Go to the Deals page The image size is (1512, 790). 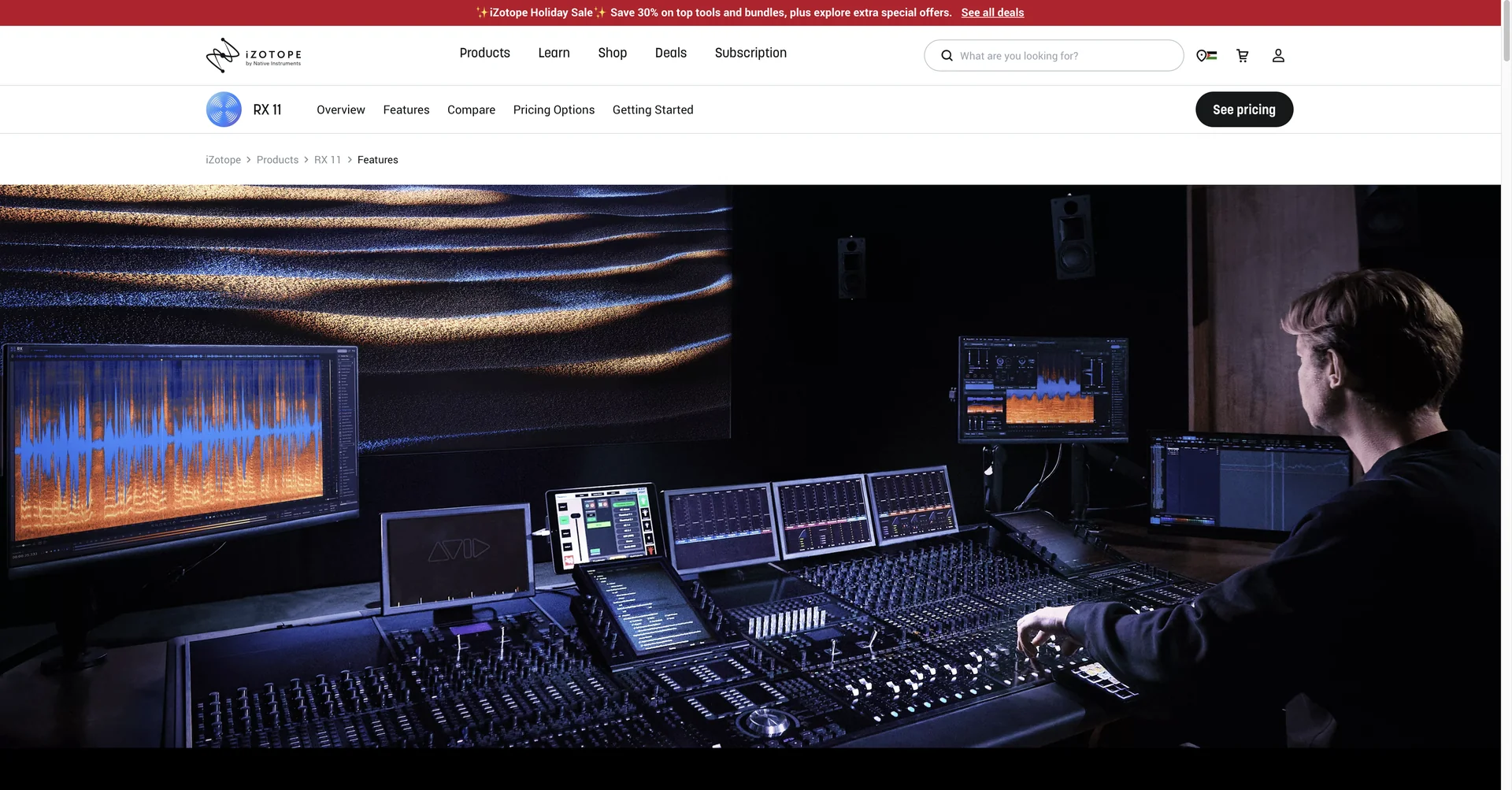click(671, 53)
